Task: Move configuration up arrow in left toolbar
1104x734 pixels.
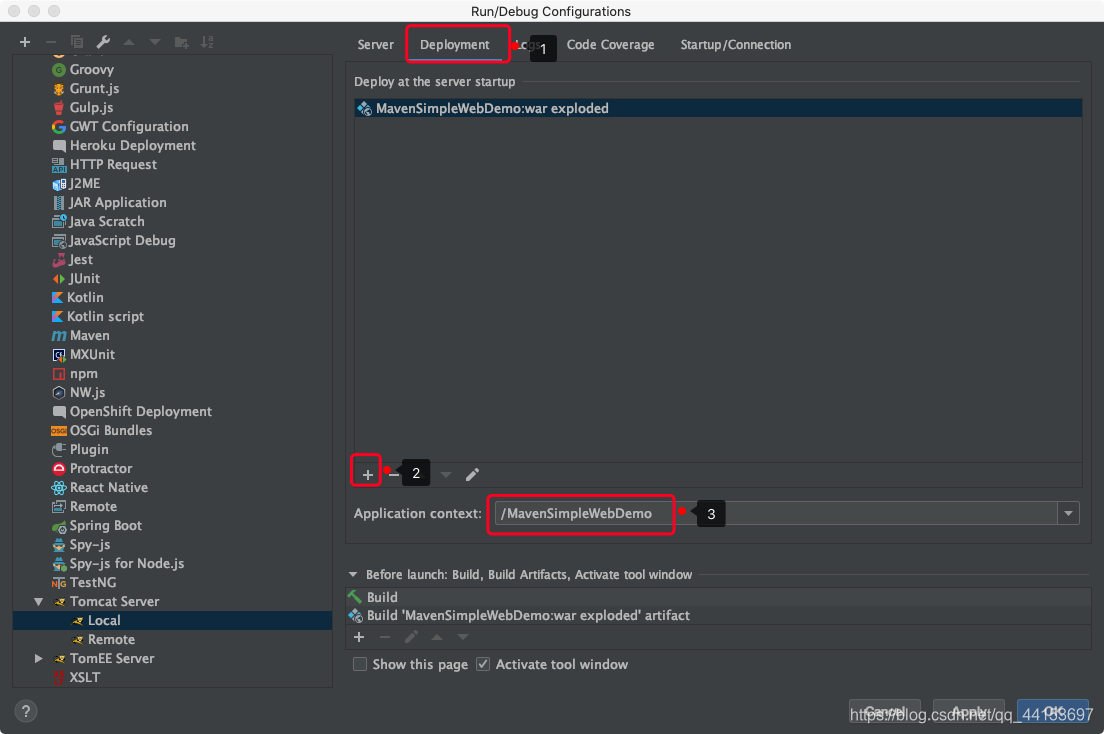Action: point(129,42)
